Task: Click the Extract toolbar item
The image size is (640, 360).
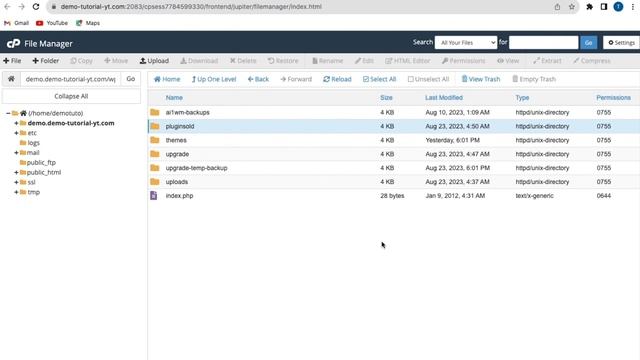Action: tap(547, 61)
